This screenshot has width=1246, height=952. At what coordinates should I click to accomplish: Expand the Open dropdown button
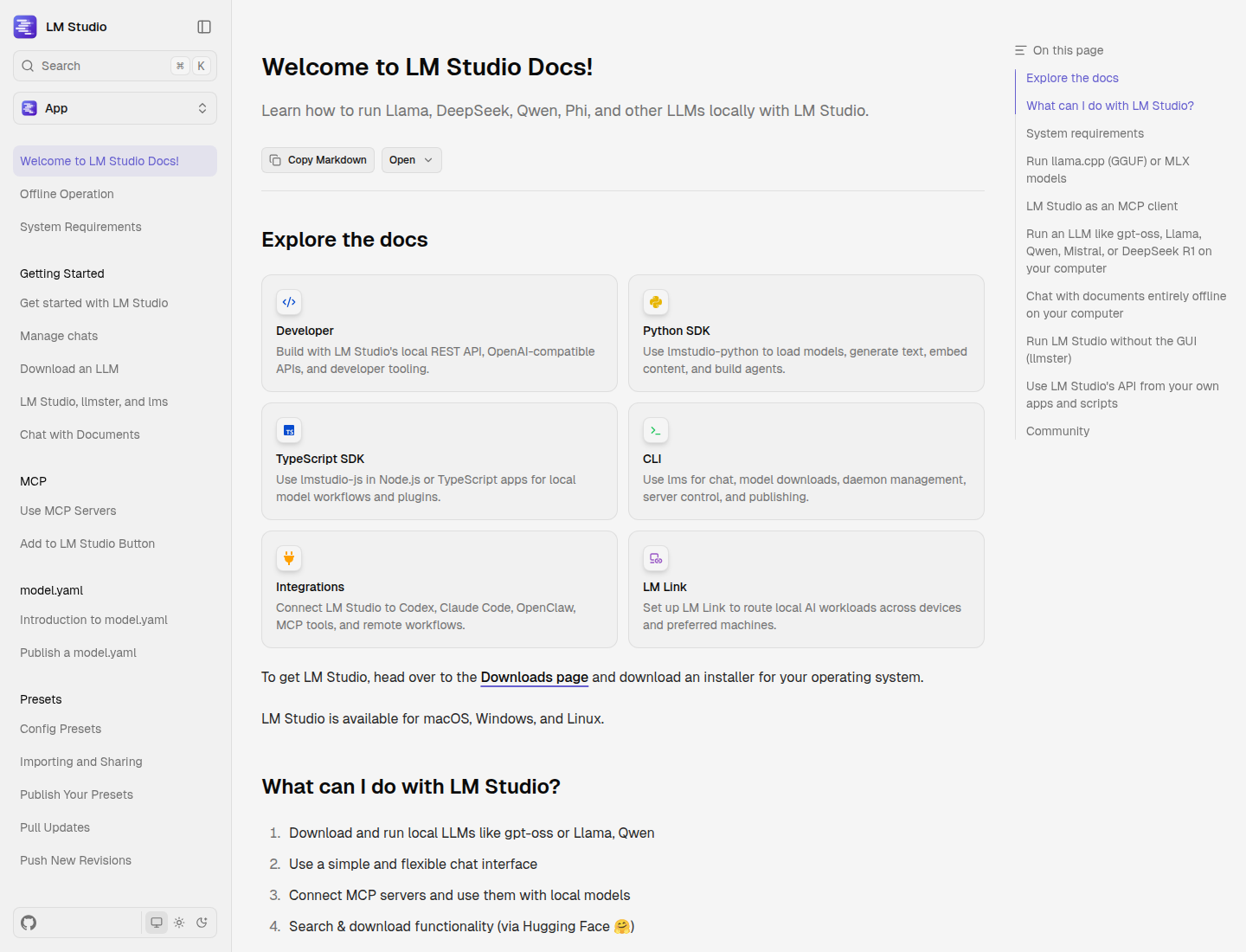click(x=412, y=160)
